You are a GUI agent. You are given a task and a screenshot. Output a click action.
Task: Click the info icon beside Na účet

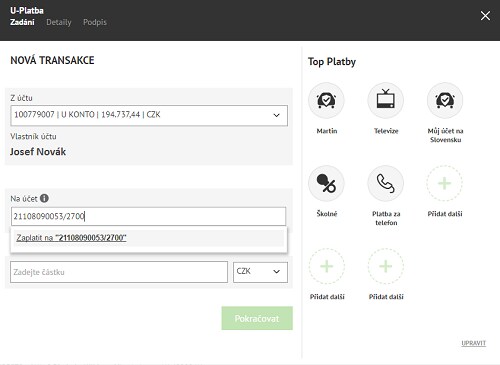pyautogui.click(x=44, y=198)
